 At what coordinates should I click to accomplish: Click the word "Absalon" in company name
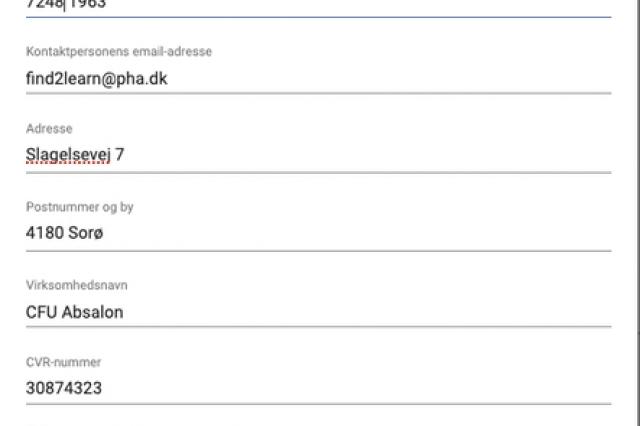tap(93, 312)
